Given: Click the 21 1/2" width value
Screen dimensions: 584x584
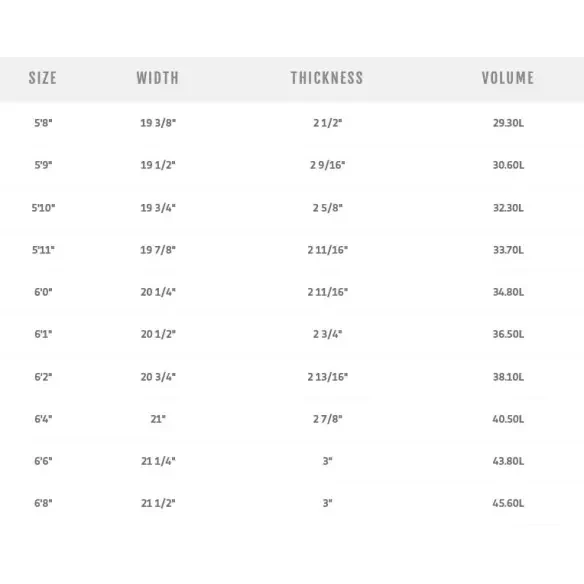Looking at the screenshot, I should pos(158,503).
